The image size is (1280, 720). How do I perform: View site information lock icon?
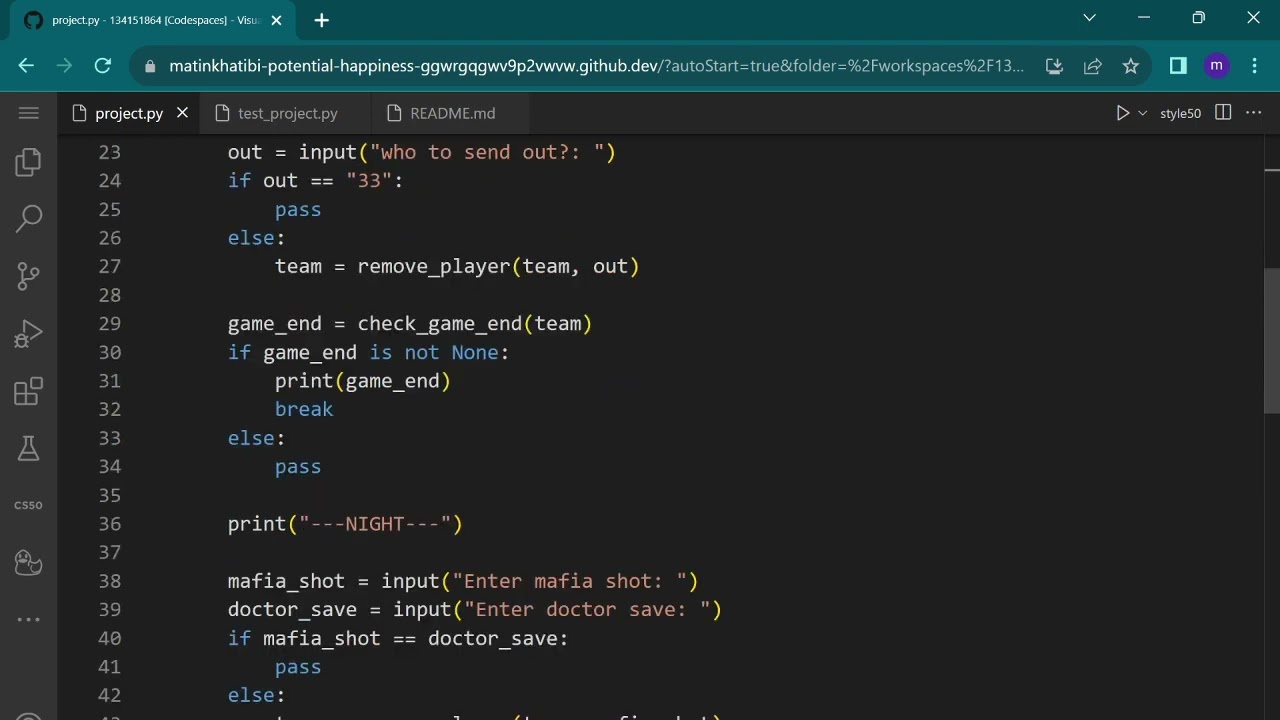point(151,66)
